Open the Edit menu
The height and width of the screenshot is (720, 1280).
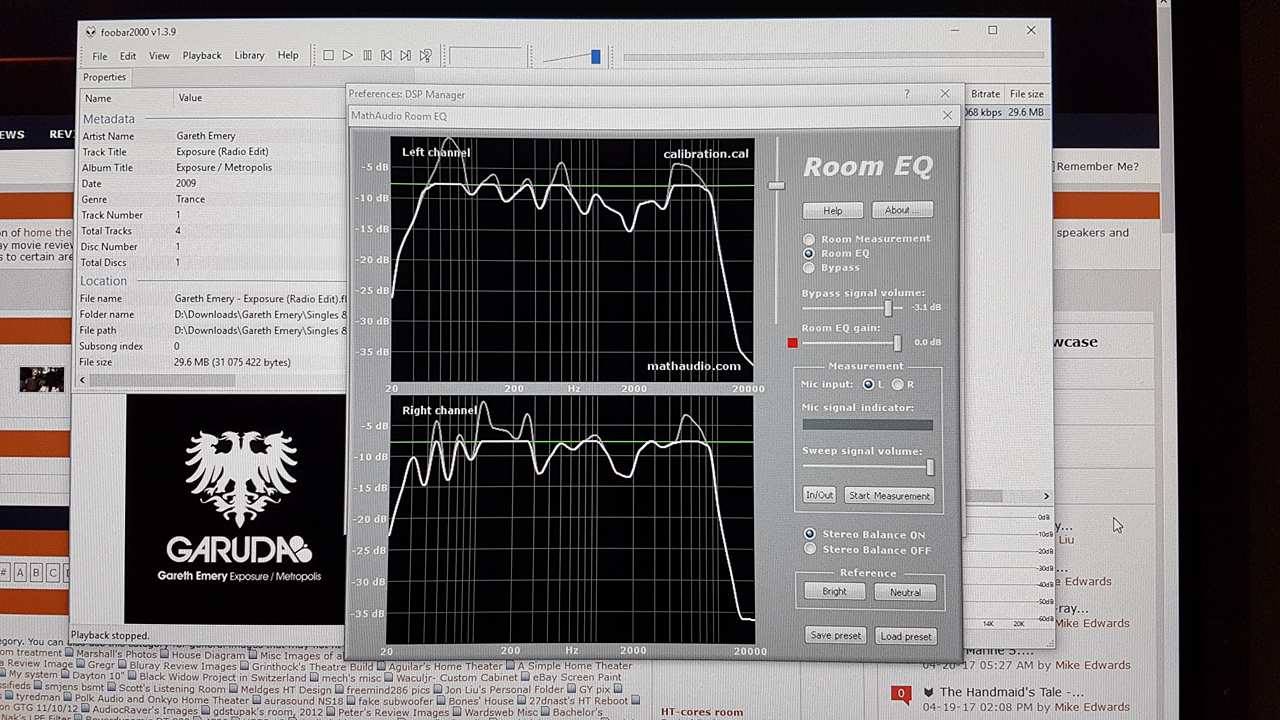pos(128,56)
